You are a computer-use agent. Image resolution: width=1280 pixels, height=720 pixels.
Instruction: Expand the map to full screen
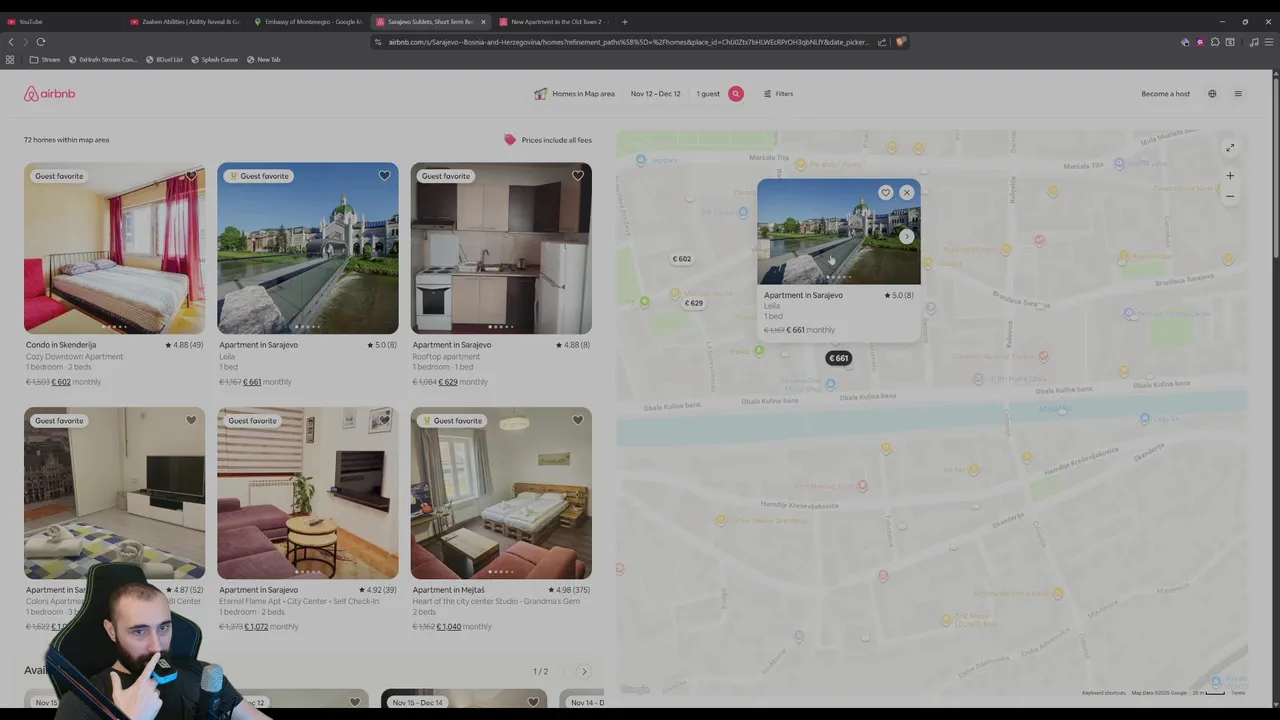coord(1230,148)
